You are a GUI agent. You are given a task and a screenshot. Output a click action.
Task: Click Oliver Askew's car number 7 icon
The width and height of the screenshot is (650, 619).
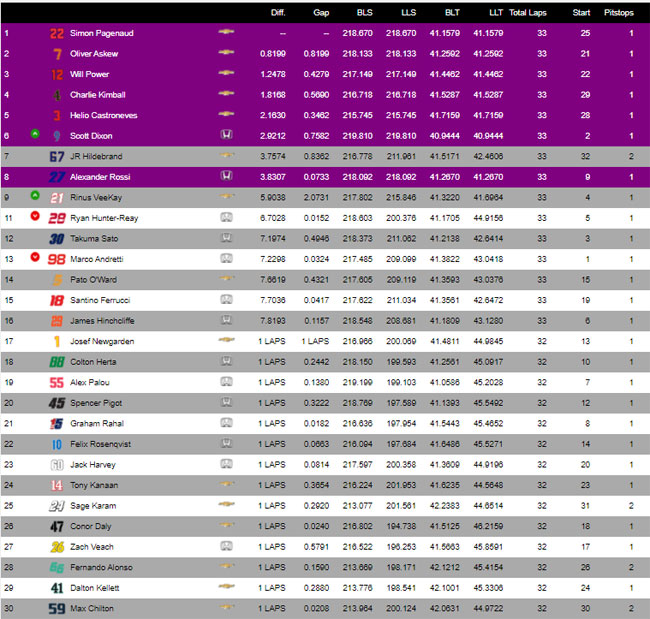[x=57, y=54]
